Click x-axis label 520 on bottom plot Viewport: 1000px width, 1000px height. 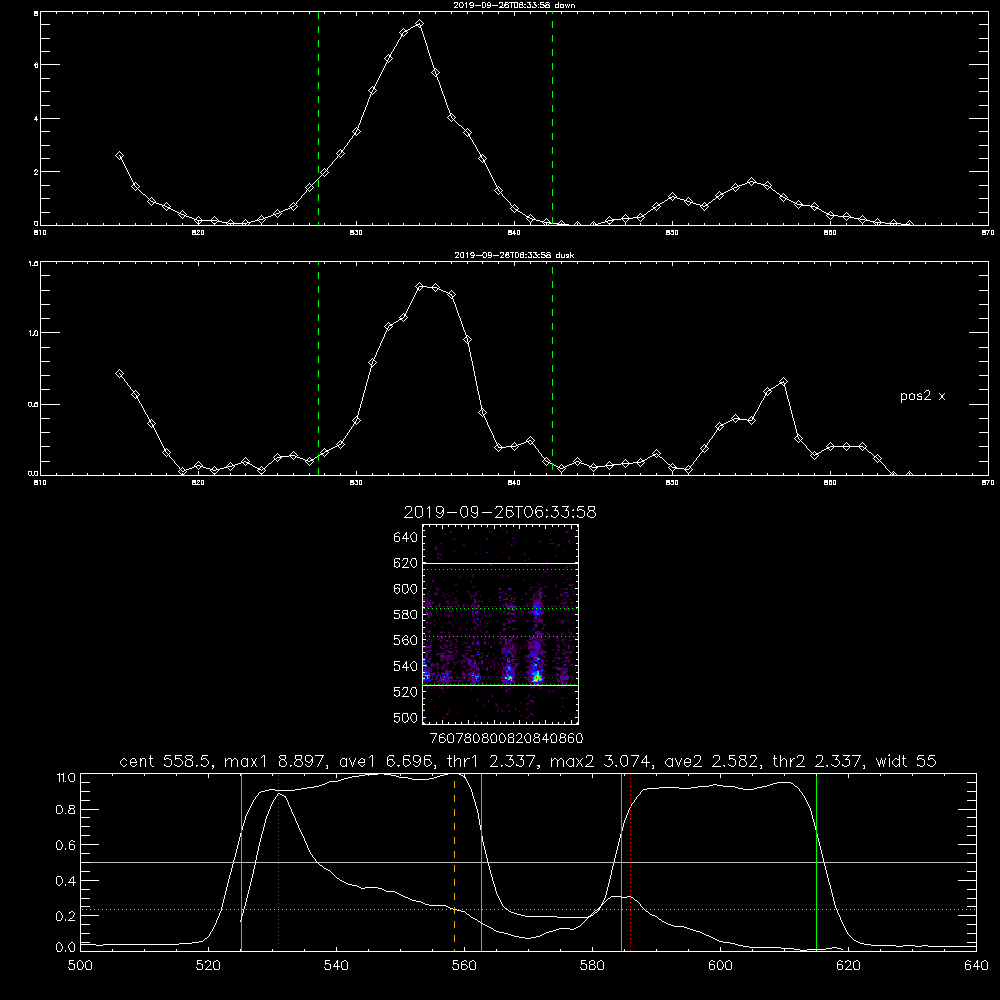[208, 966]
